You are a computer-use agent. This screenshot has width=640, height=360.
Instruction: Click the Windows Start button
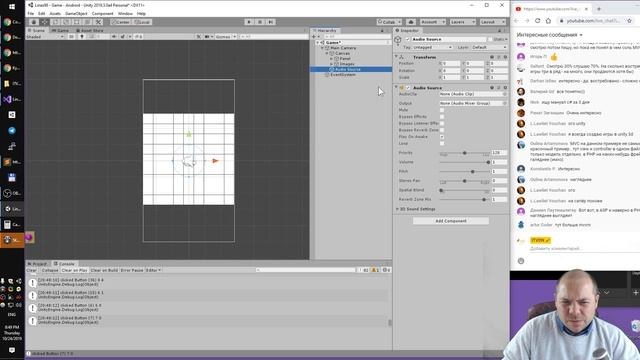click(x=12, y=7)
